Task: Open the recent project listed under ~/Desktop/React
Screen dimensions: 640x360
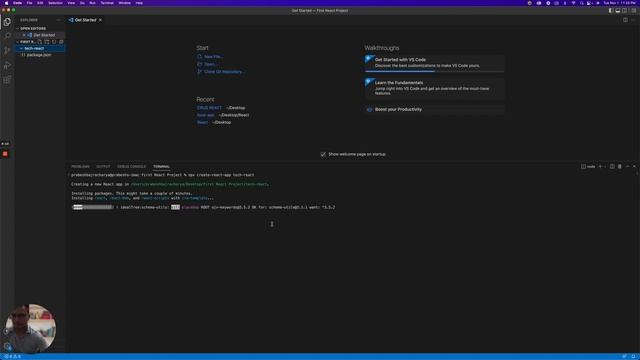Action: (x=205, y=115)
